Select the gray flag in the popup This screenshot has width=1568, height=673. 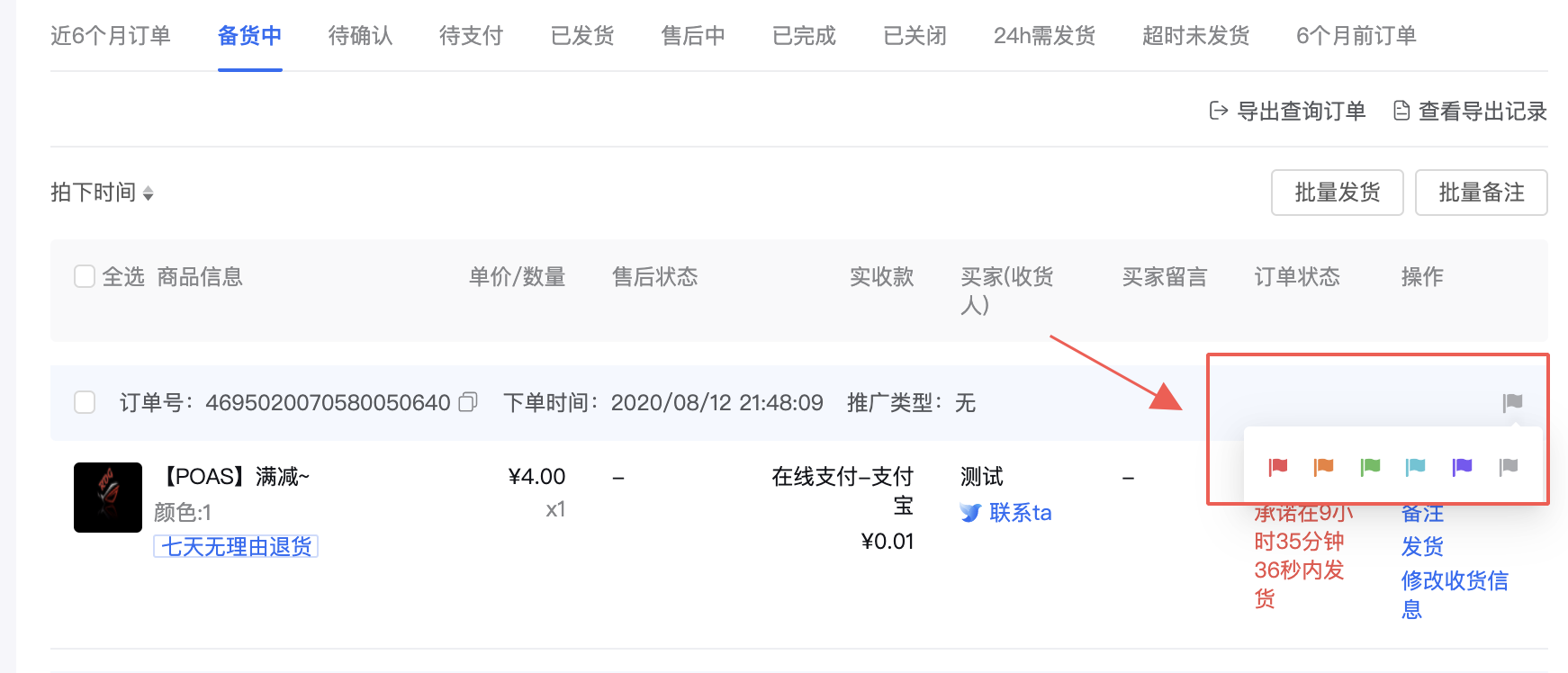[1509, 466]
